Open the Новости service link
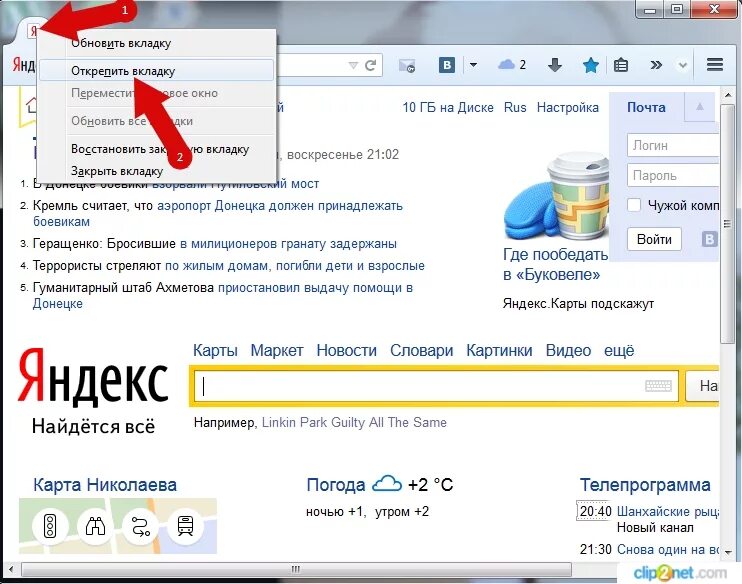Screen dimensions: 742x584 [x=346, y=350]
